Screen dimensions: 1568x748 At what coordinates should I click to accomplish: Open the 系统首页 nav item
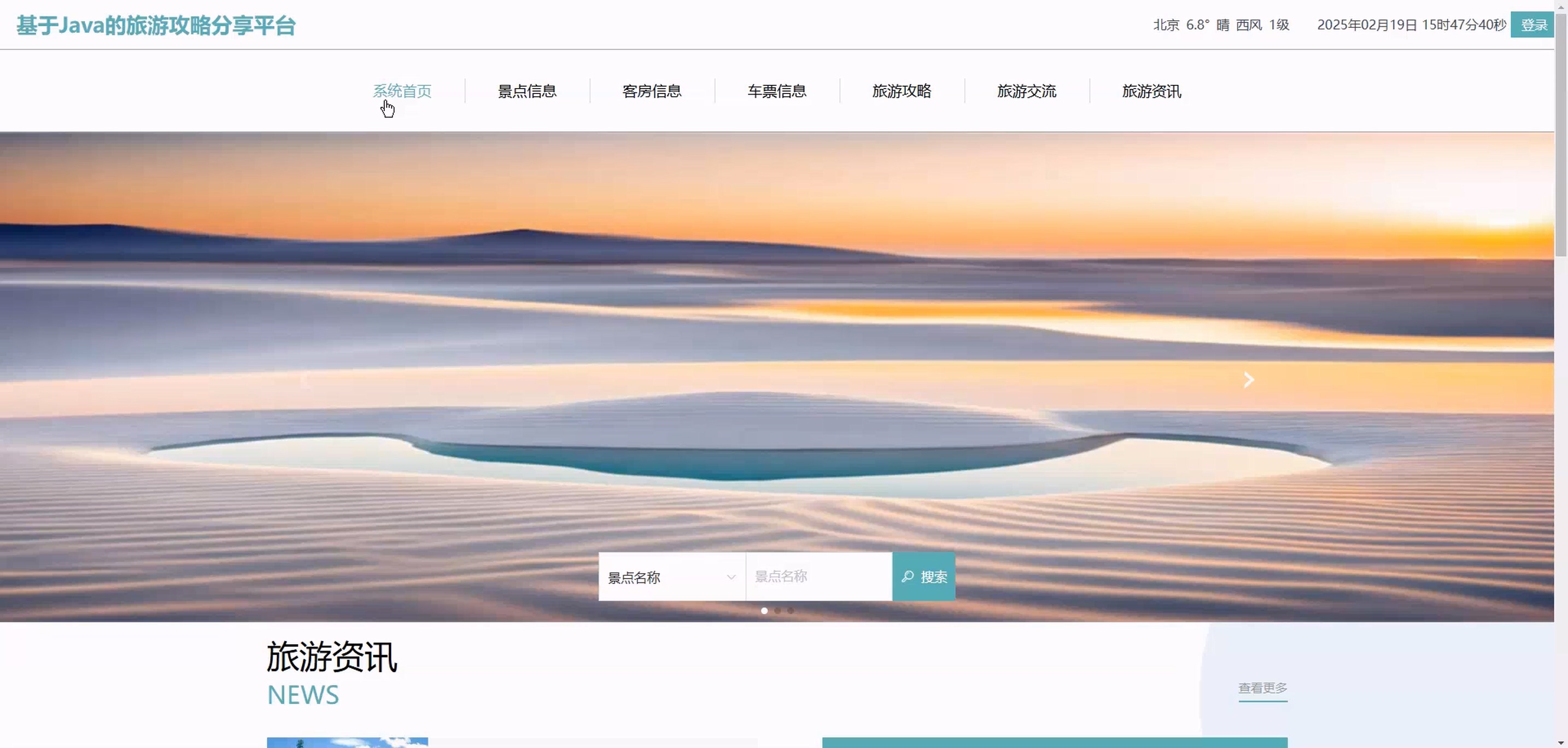point(402,91)
